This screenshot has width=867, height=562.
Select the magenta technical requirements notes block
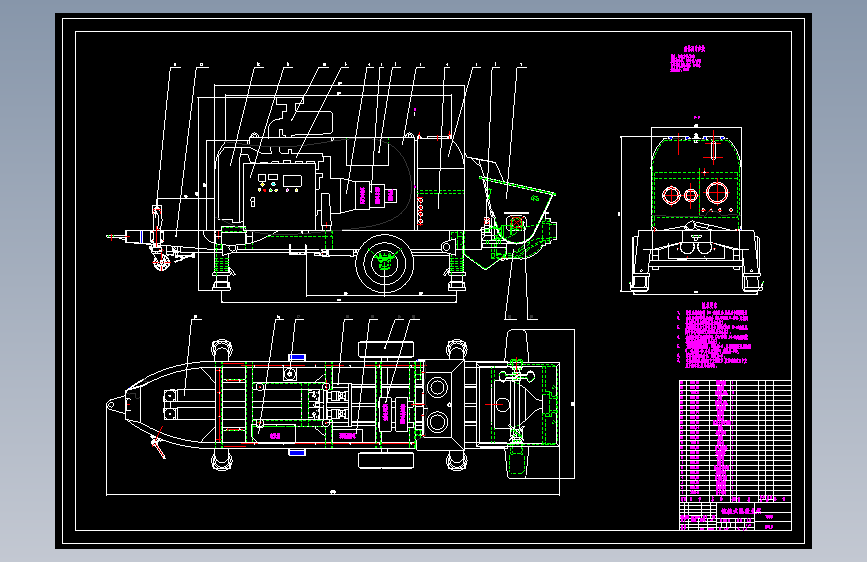pos(712,336)
